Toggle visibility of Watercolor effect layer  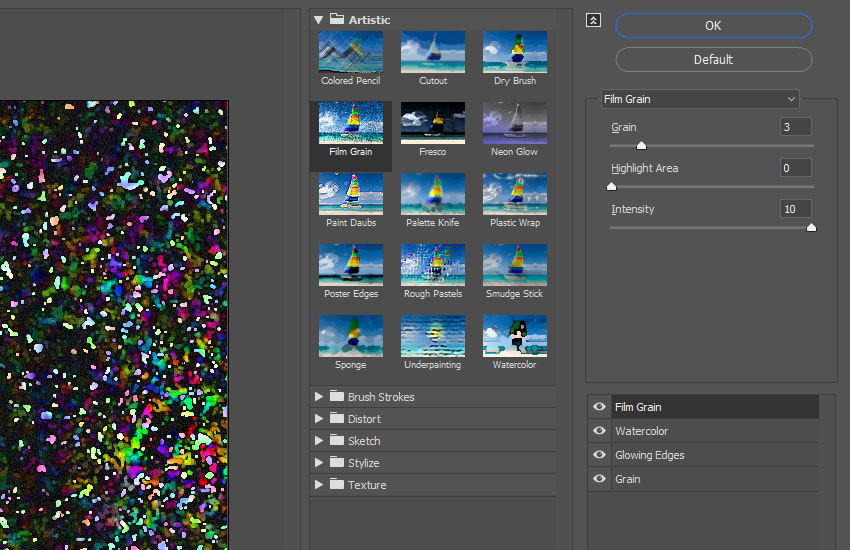tap(599, 431)
